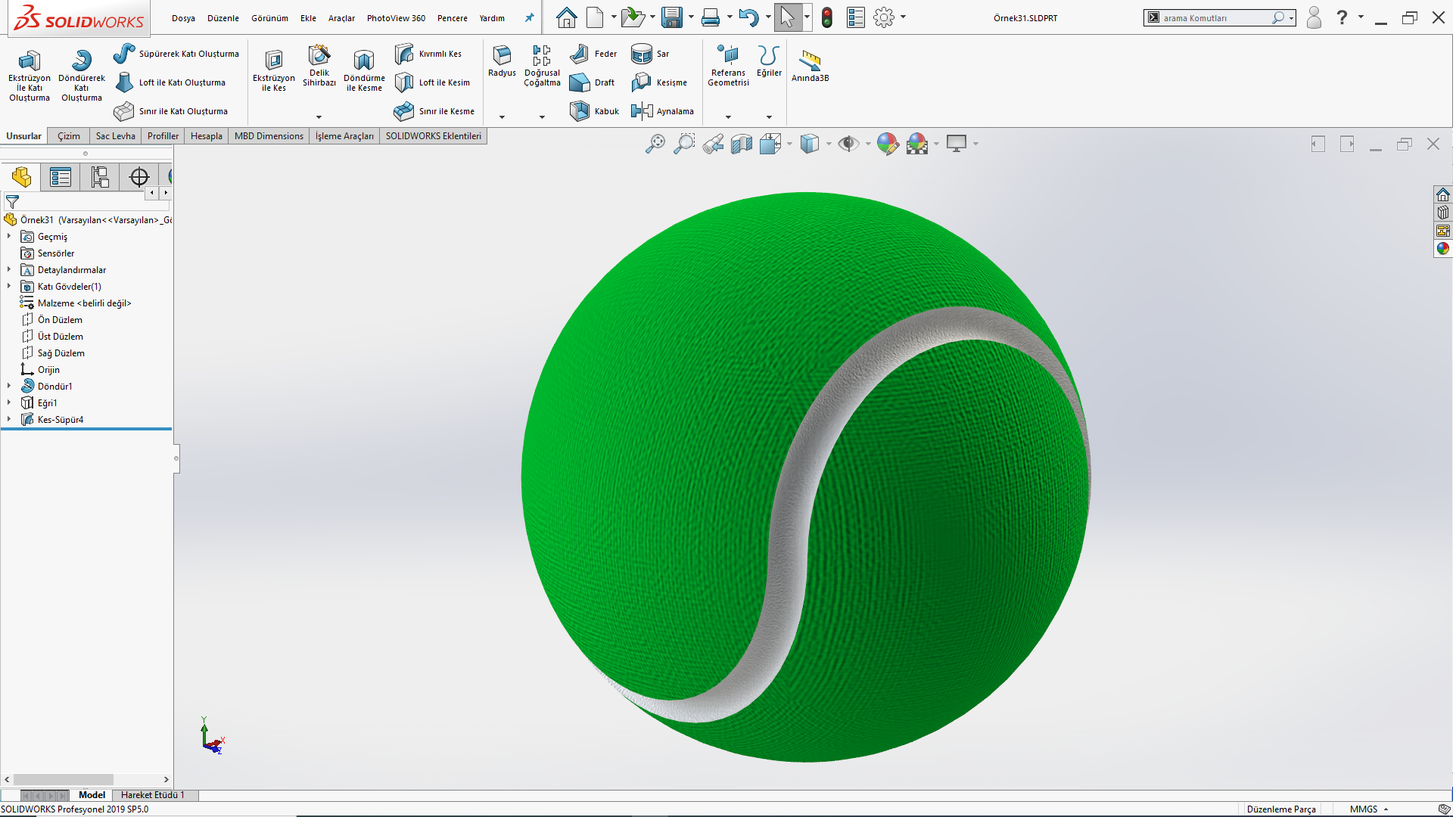Click the Aynalama mirror tool

[662, 111]
